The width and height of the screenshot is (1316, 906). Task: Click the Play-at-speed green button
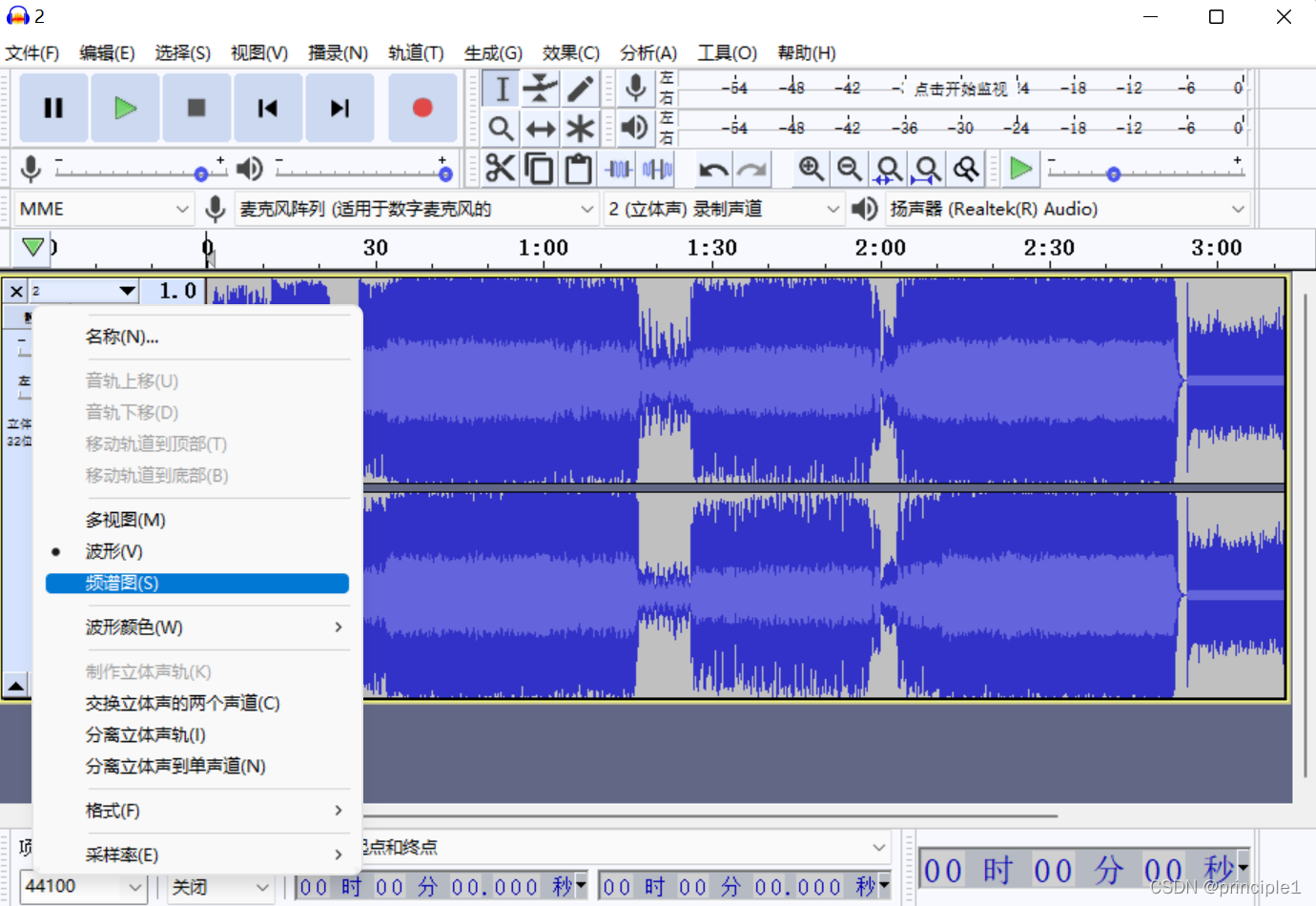(1021, 169)
